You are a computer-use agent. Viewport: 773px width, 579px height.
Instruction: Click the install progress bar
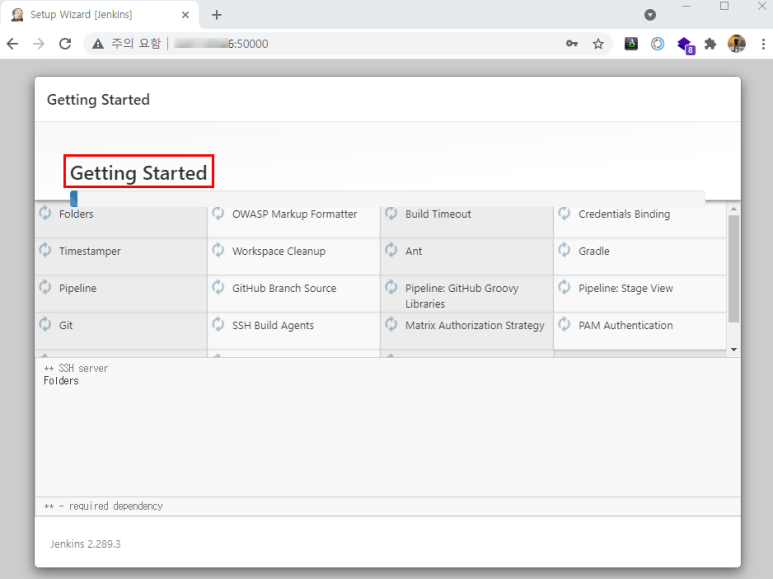[x=387, y=199]
